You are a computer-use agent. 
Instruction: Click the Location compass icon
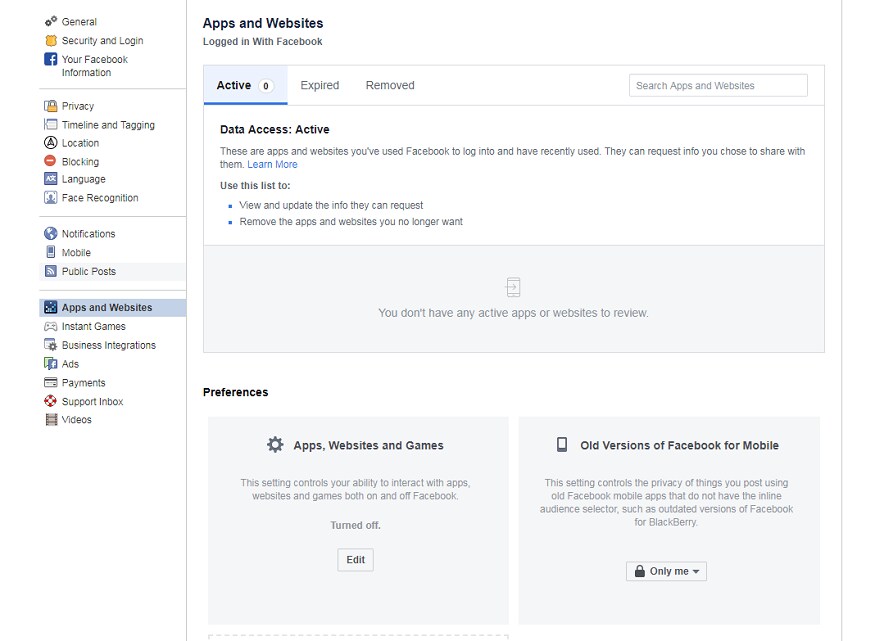51,143
